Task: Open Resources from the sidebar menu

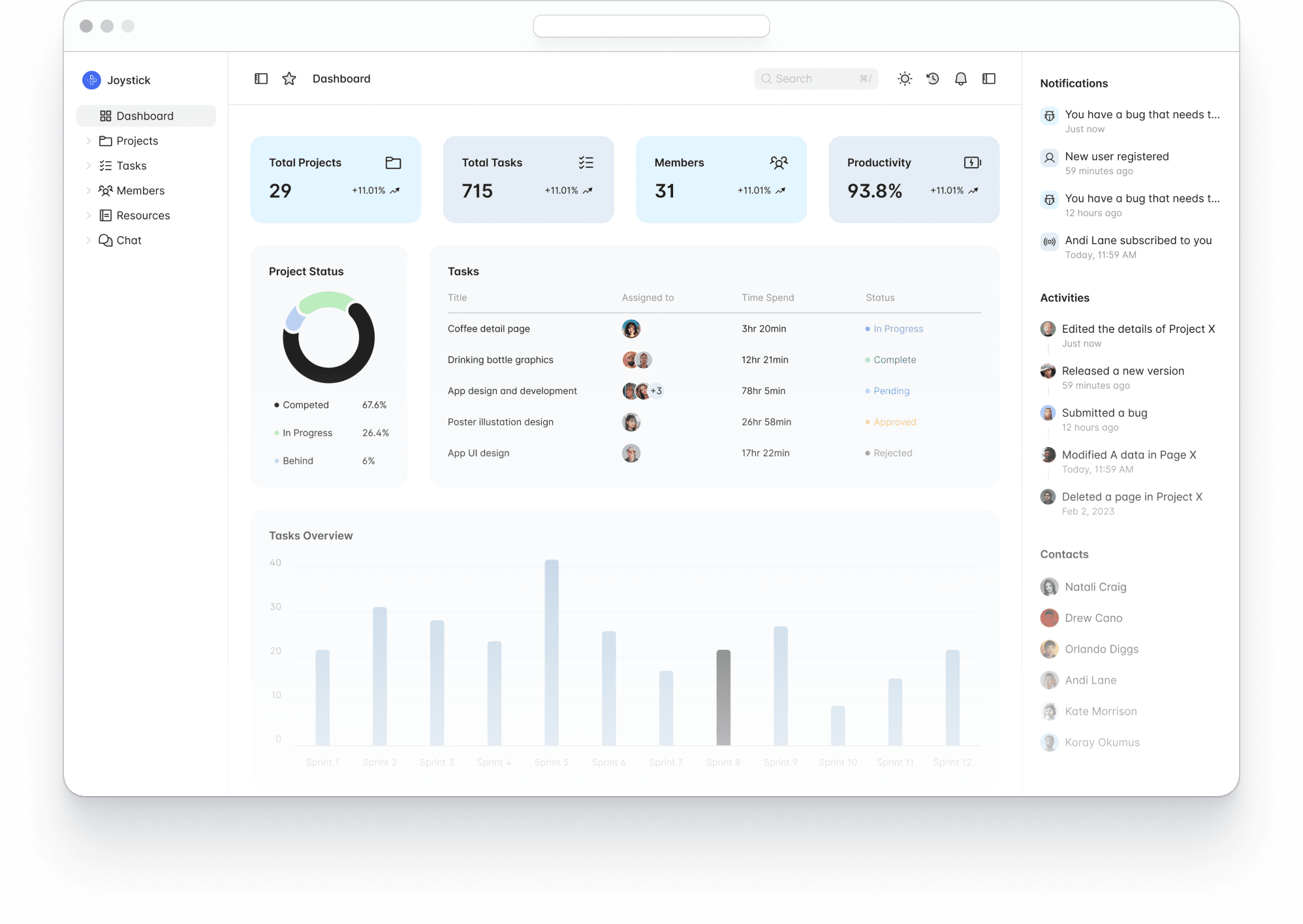Action: pos(143,215)
